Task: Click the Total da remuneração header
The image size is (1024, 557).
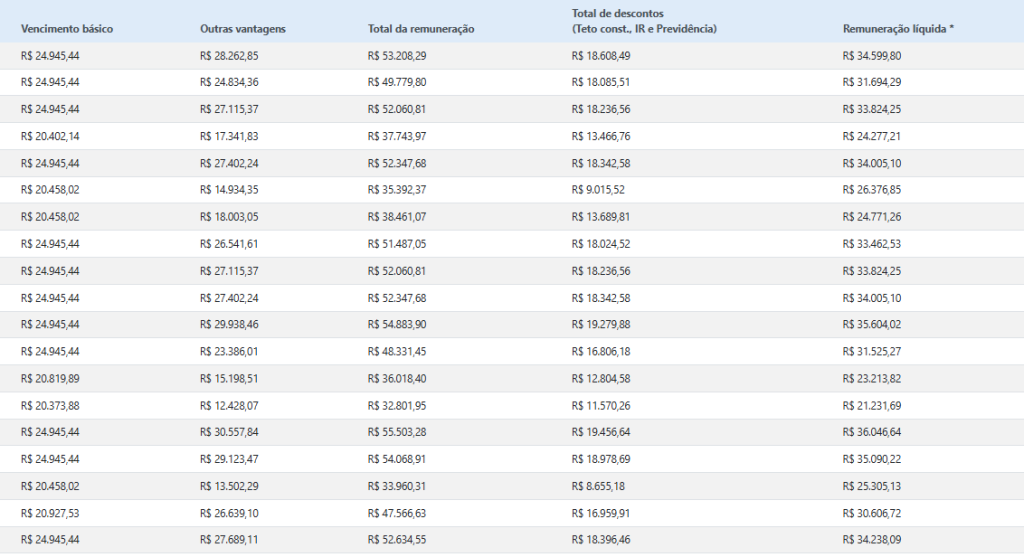Action: click(x=421, y=29)
